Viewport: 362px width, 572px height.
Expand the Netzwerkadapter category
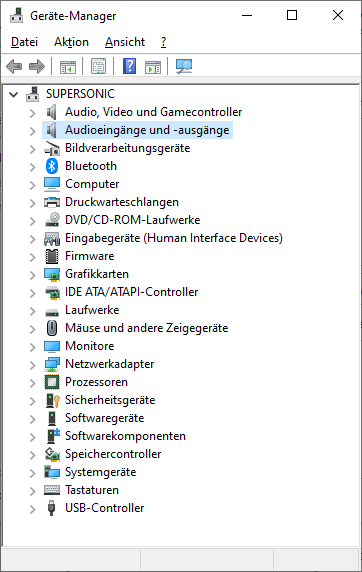[32, 364]
